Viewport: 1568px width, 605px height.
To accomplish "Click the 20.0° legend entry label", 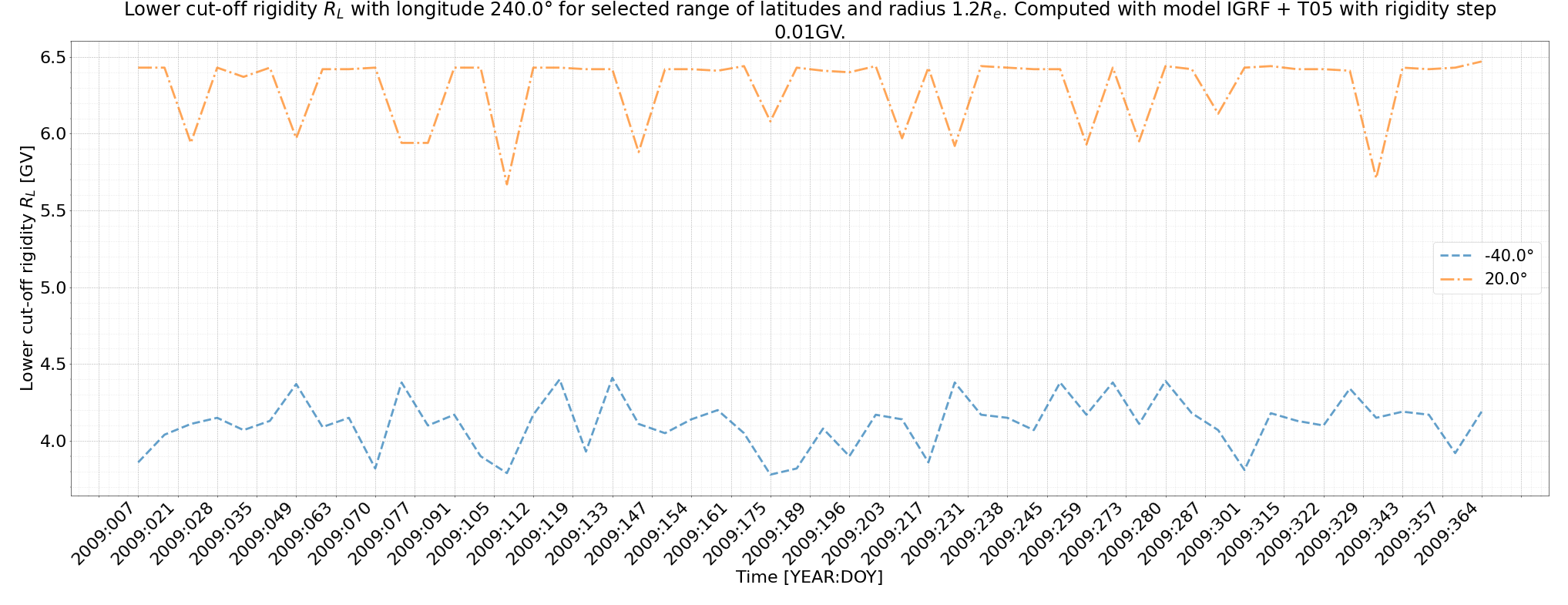I will click(1506, 279).
